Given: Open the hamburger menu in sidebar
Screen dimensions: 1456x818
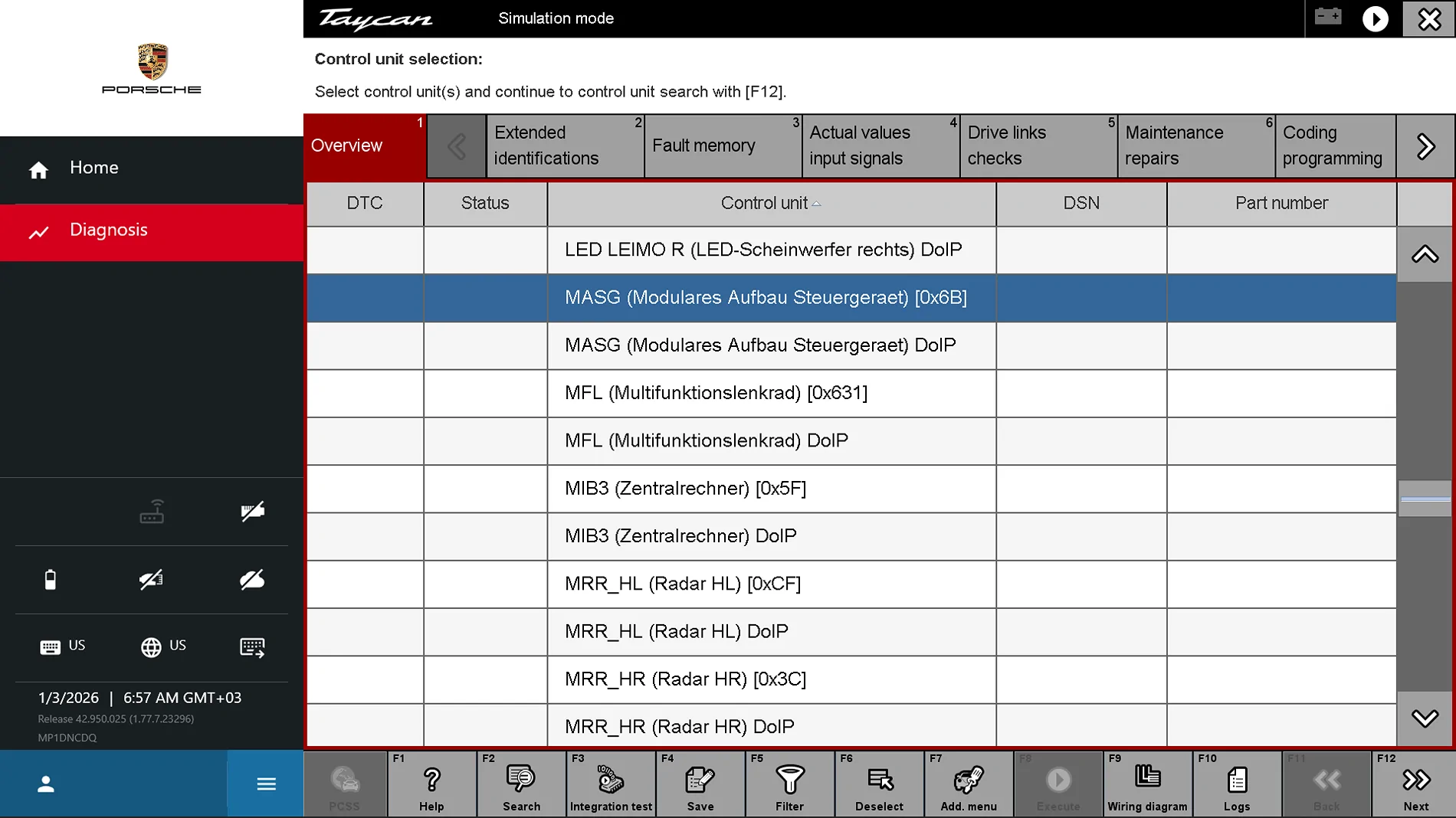Looking at the screenshot, I should [266, 784].
